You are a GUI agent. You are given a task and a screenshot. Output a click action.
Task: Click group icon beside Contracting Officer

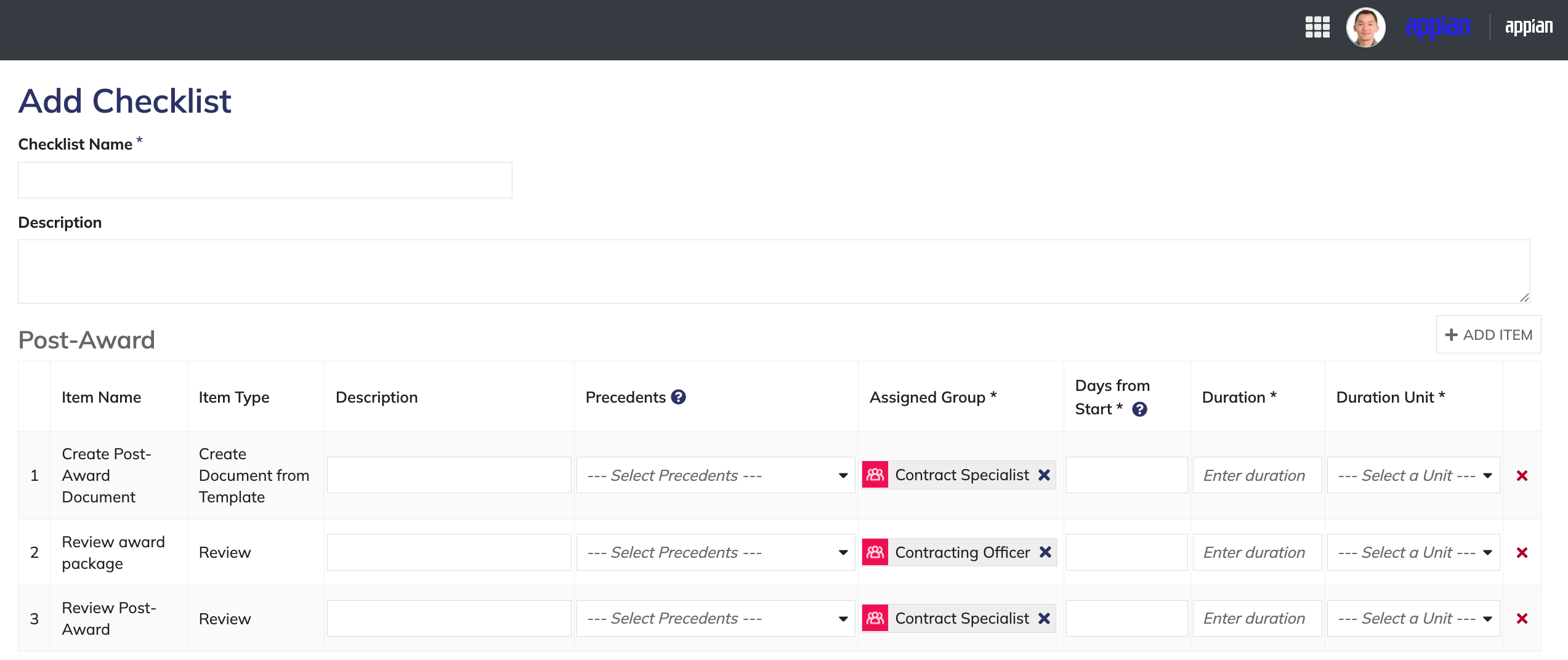(875, 552)
